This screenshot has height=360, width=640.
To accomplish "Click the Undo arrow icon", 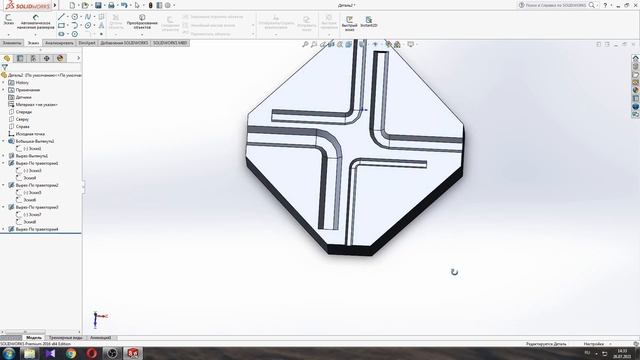I will (124, 5).
